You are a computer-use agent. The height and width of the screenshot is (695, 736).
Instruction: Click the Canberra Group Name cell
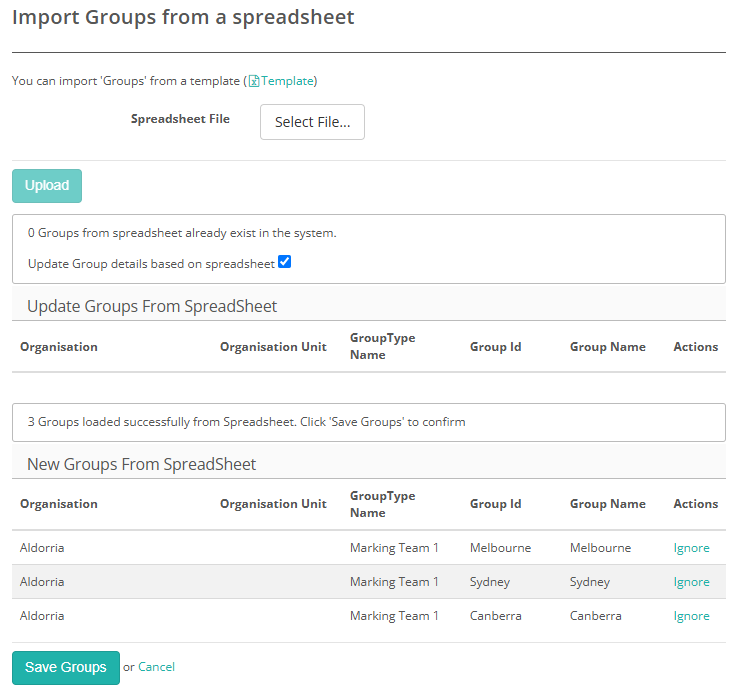tap(596, 616)
